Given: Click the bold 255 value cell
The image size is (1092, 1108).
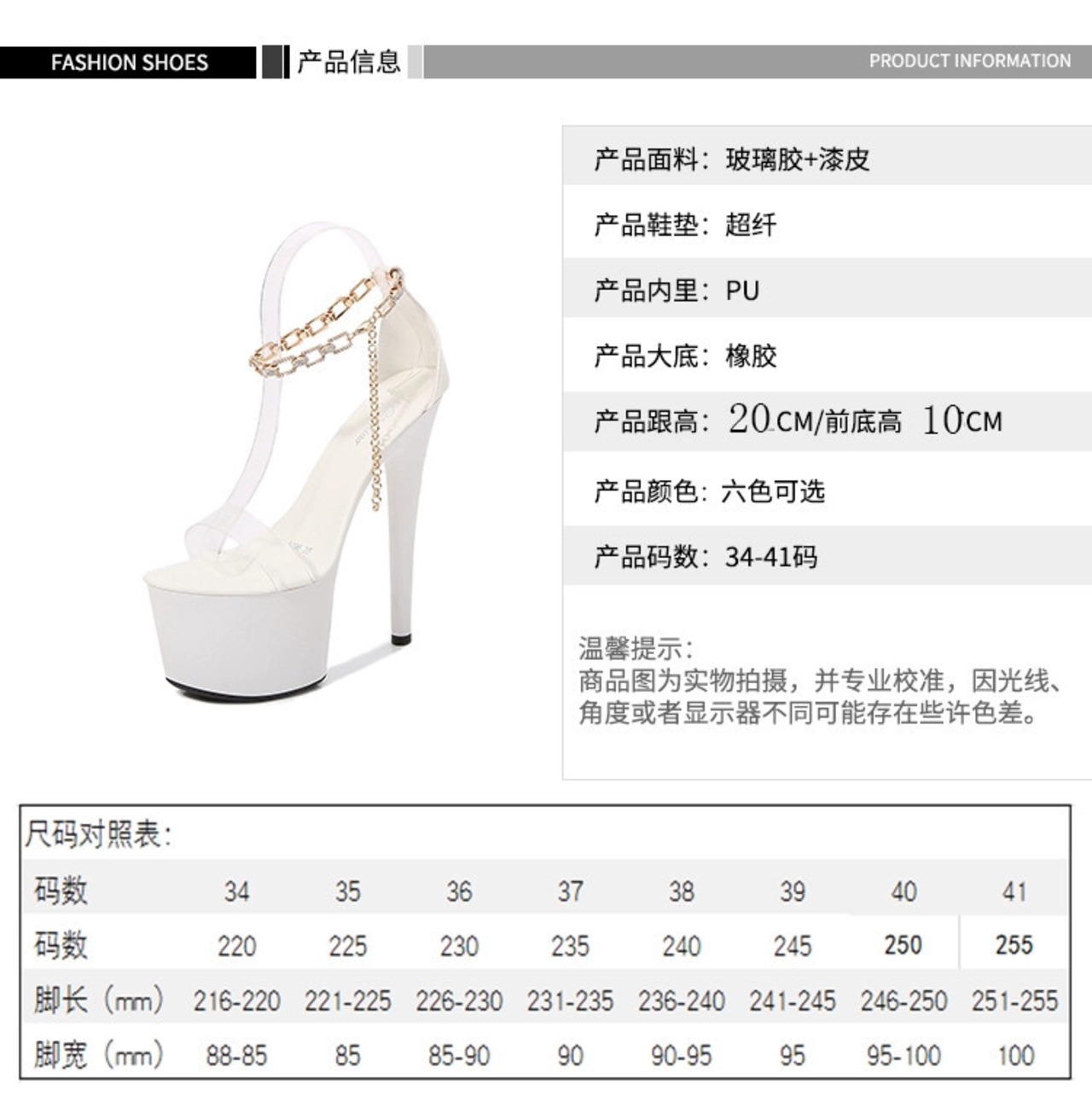Looking at the screenshot, I should 1014,945.
